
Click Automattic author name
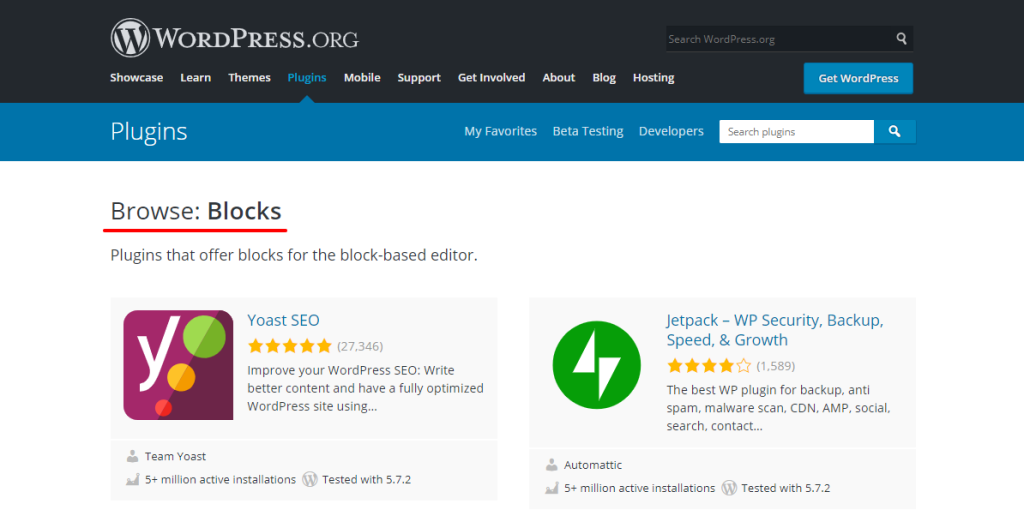tap(593, 465)
